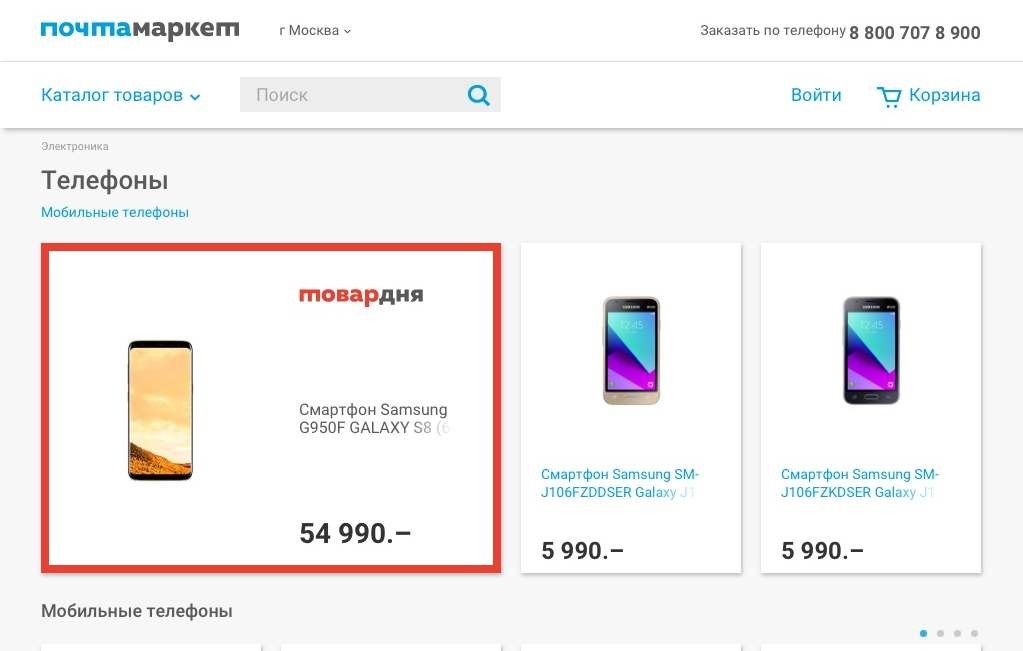Go to Электроника breadcrumb
The height and width of the screenshot is (651, 1023).
(x=75, y=147)
